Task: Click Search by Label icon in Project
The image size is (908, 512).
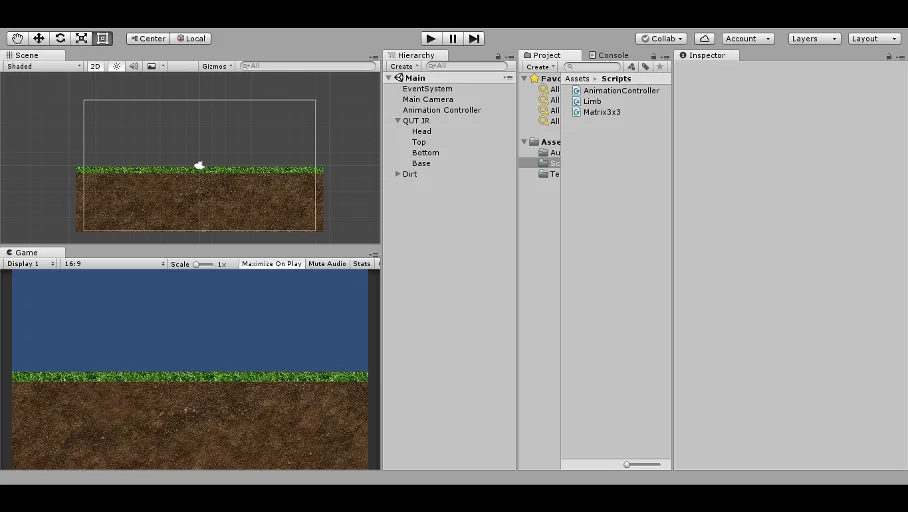Action: [x=645, y=67]
